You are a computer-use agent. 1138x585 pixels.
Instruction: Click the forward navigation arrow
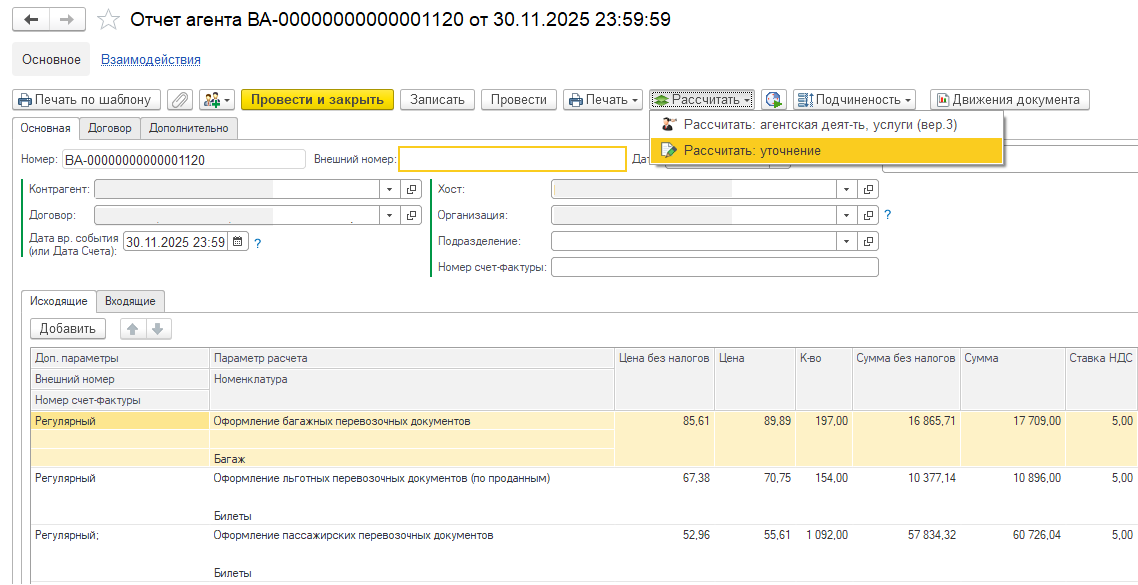point(66,20)
